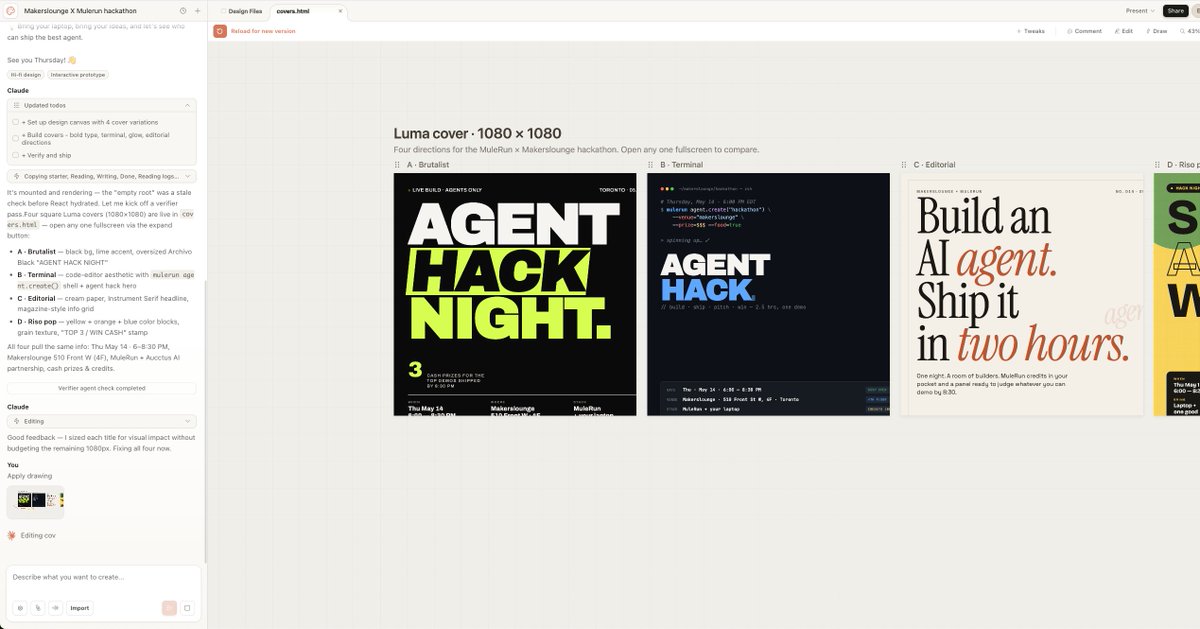Click the chat panel vertical scrollbar
This screenshot has height=629, width=1200.
click(205, 420)
